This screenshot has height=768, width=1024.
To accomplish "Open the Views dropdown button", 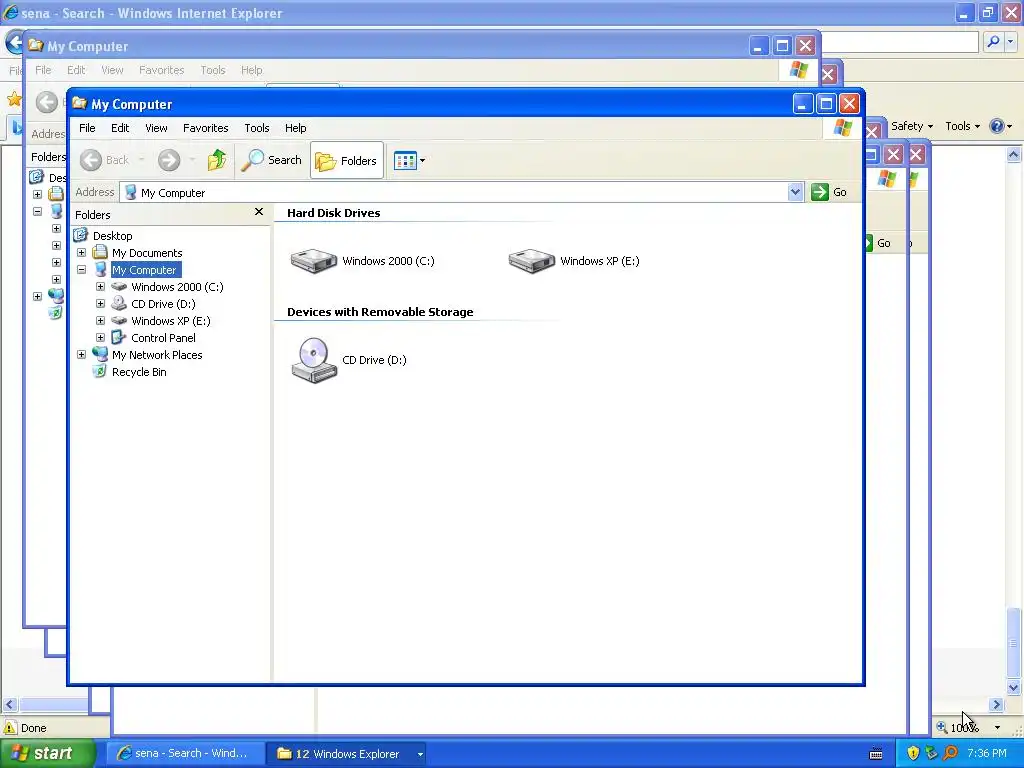I will 409,160.
